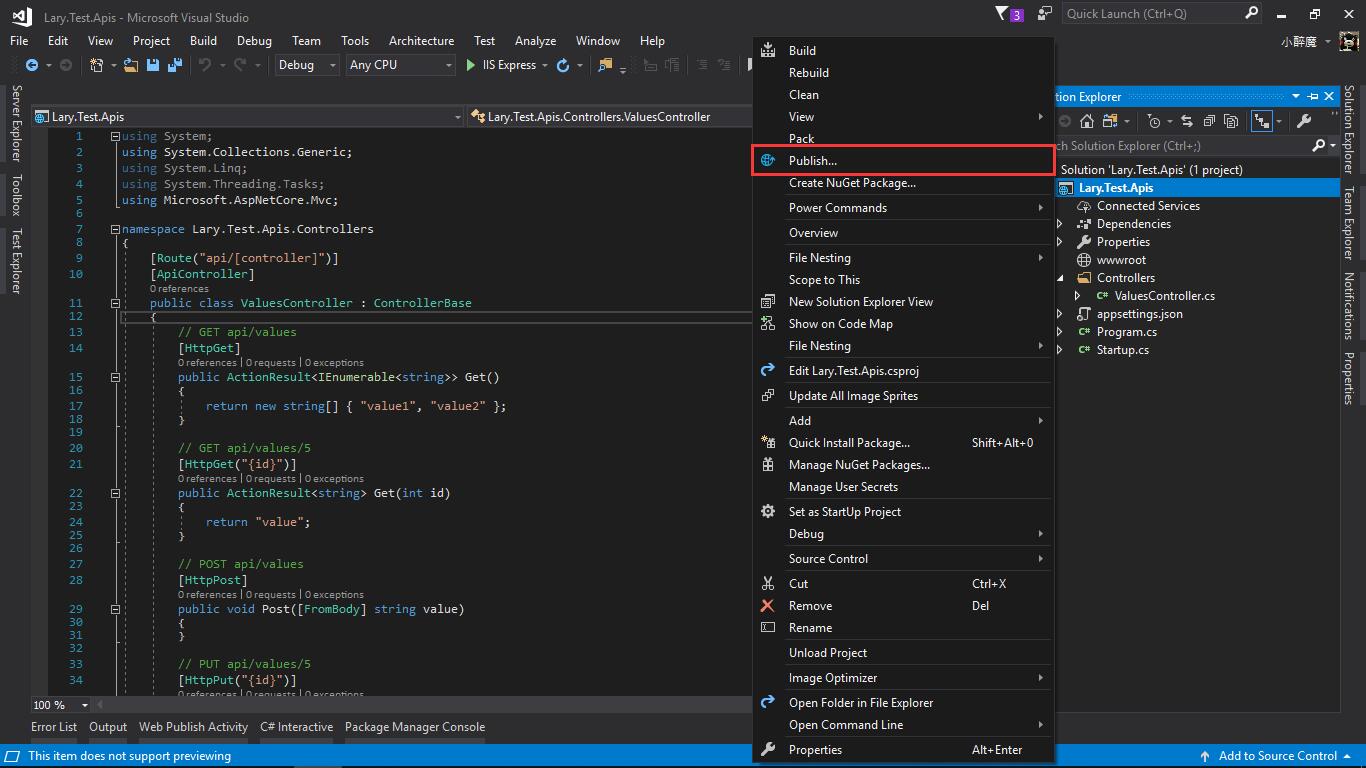The image size is (1366, 768).
Task: Open the Solution Explorer window position dropdown
Action: pos(1296,96)
